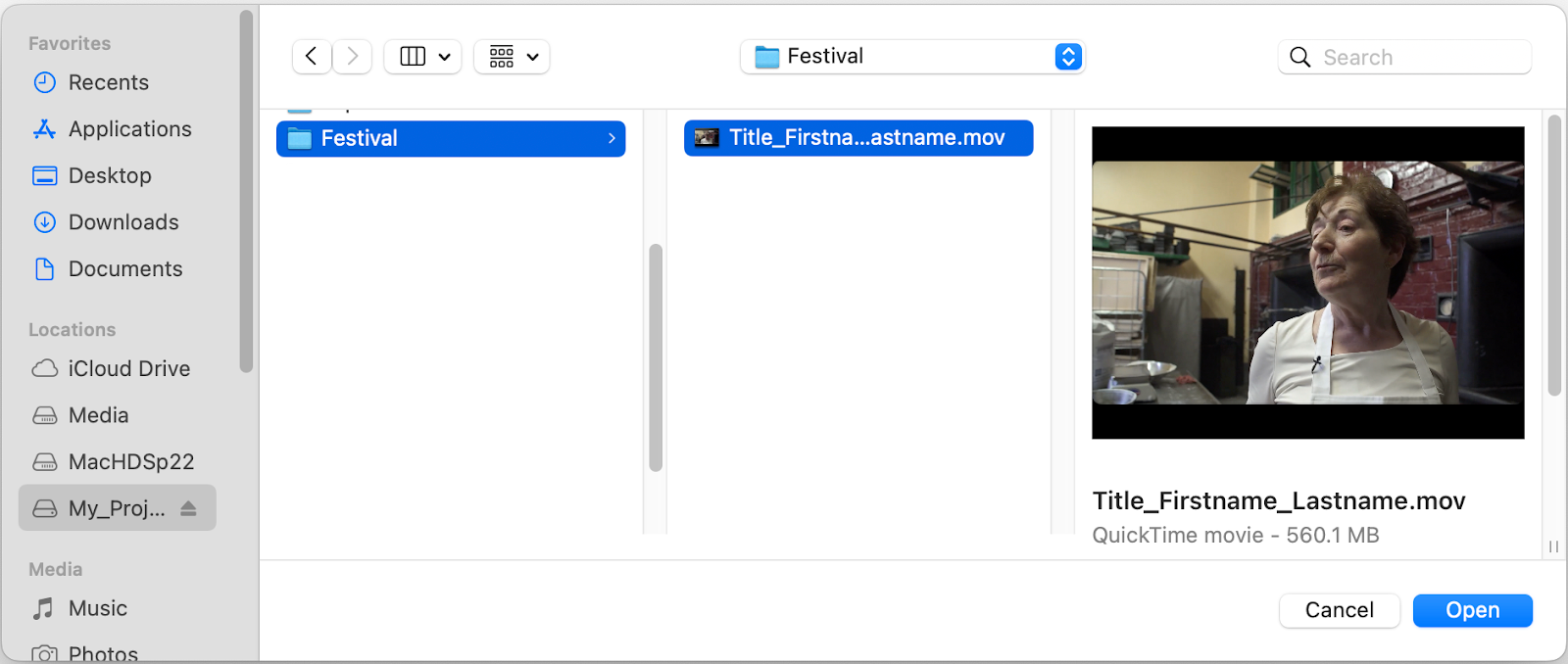The width and height of the screenshot is (1568, 664).
Task: Open the item grouping grid menu
Action: point(513,57)
